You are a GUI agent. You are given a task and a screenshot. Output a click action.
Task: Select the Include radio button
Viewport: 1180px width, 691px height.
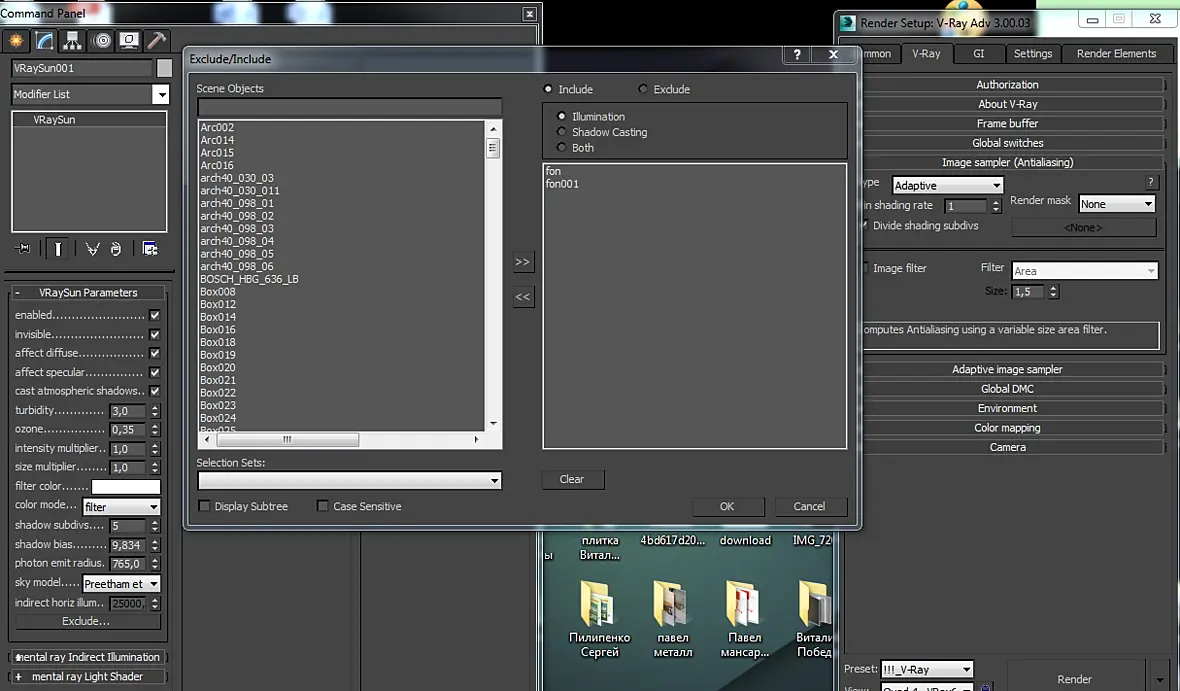[x=548, y=89]
